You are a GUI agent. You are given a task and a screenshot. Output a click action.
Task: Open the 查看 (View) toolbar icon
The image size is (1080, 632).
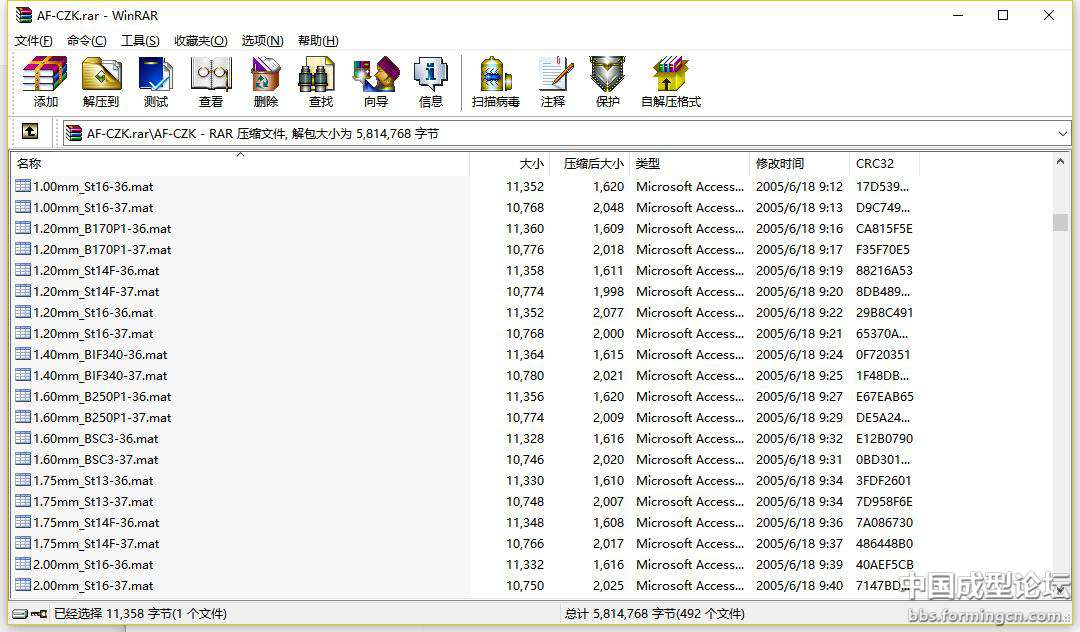tap(211, 82)
